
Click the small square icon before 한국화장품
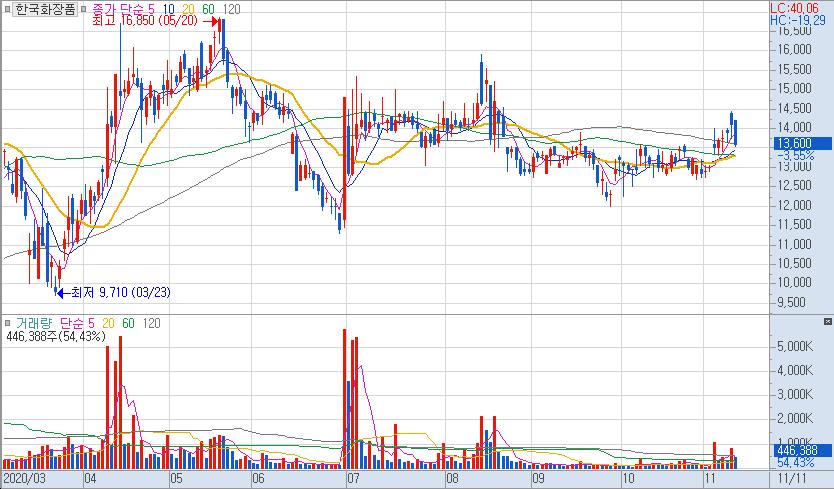[x=7, y=9]
